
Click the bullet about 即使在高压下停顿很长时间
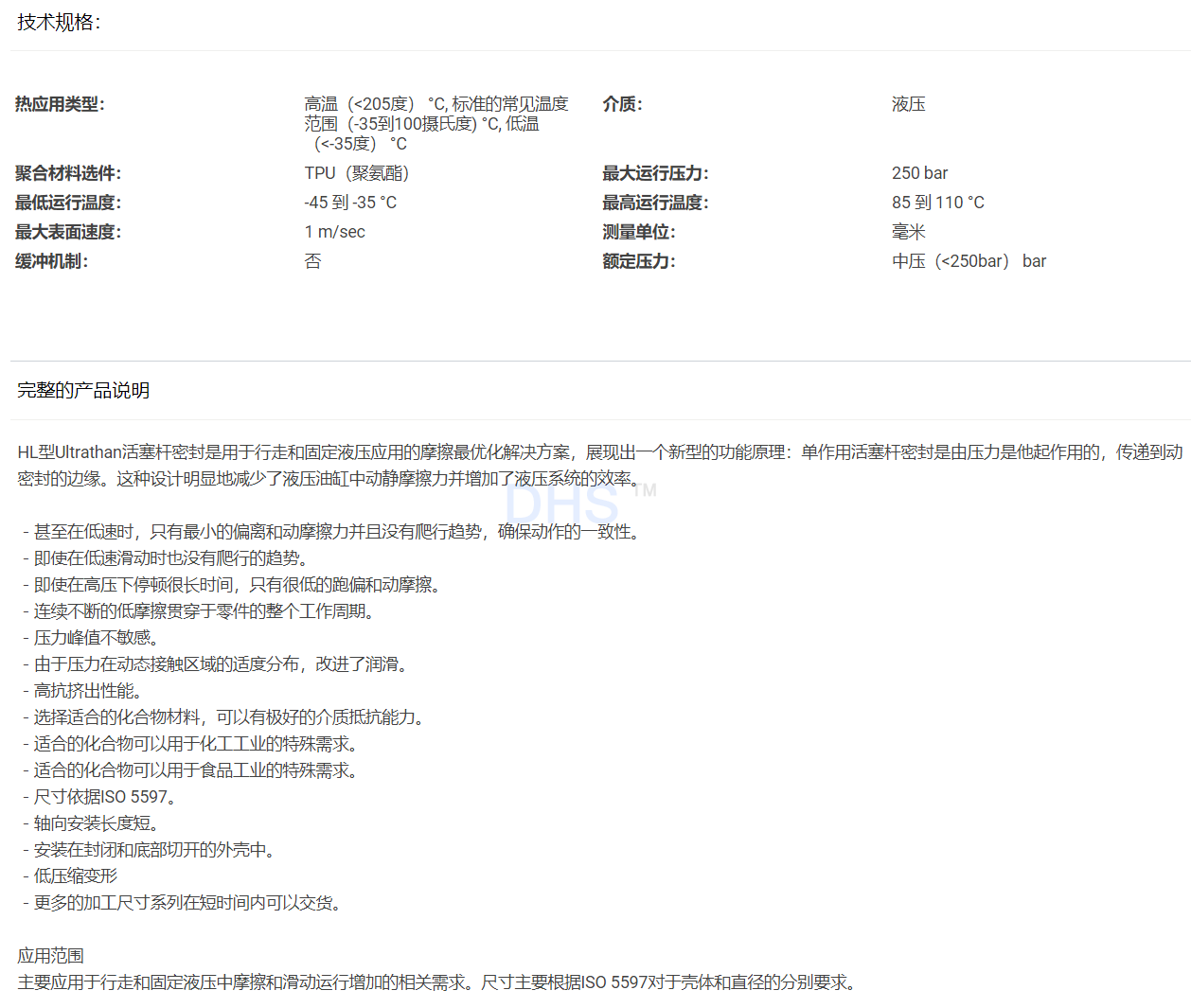click(x=235, y=585)
